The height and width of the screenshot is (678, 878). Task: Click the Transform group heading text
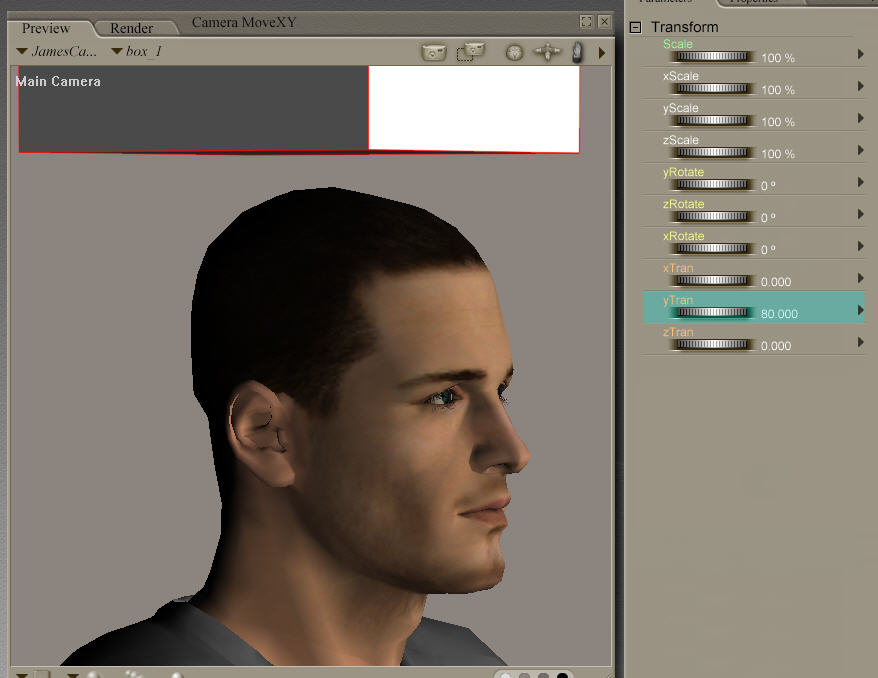tap(684, 27)
